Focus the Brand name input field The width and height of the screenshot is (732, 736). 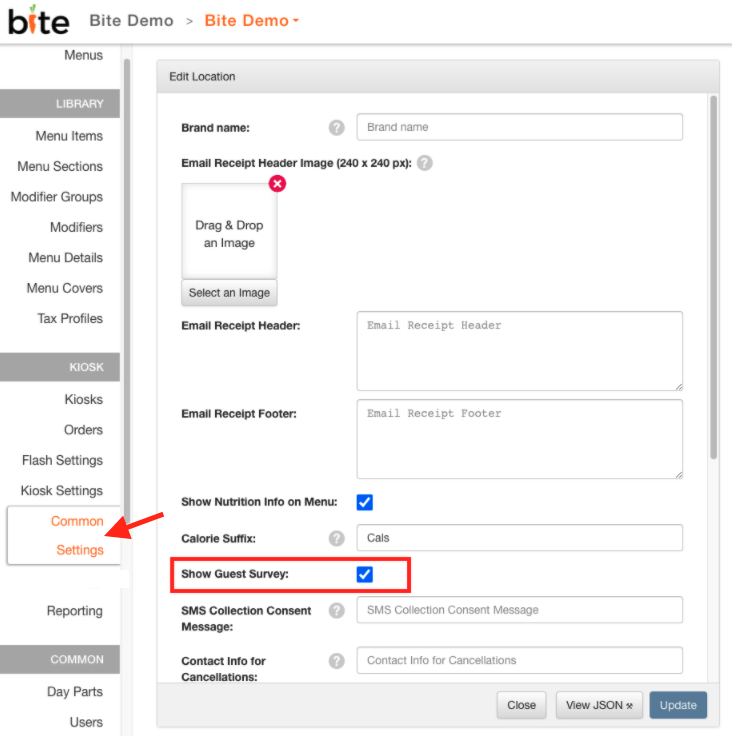tap(519, 127)
